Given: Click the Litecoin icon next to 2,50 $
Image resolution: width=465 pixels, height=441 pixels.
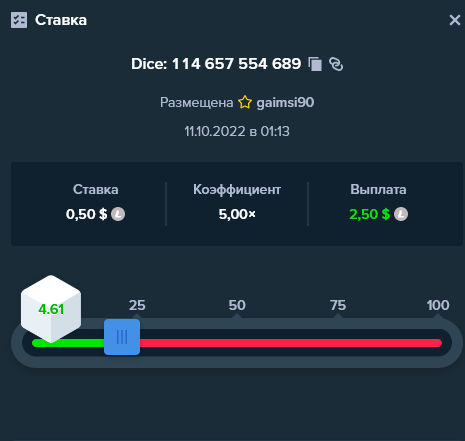Looking at the screenshot, I should tap(401, 214).
